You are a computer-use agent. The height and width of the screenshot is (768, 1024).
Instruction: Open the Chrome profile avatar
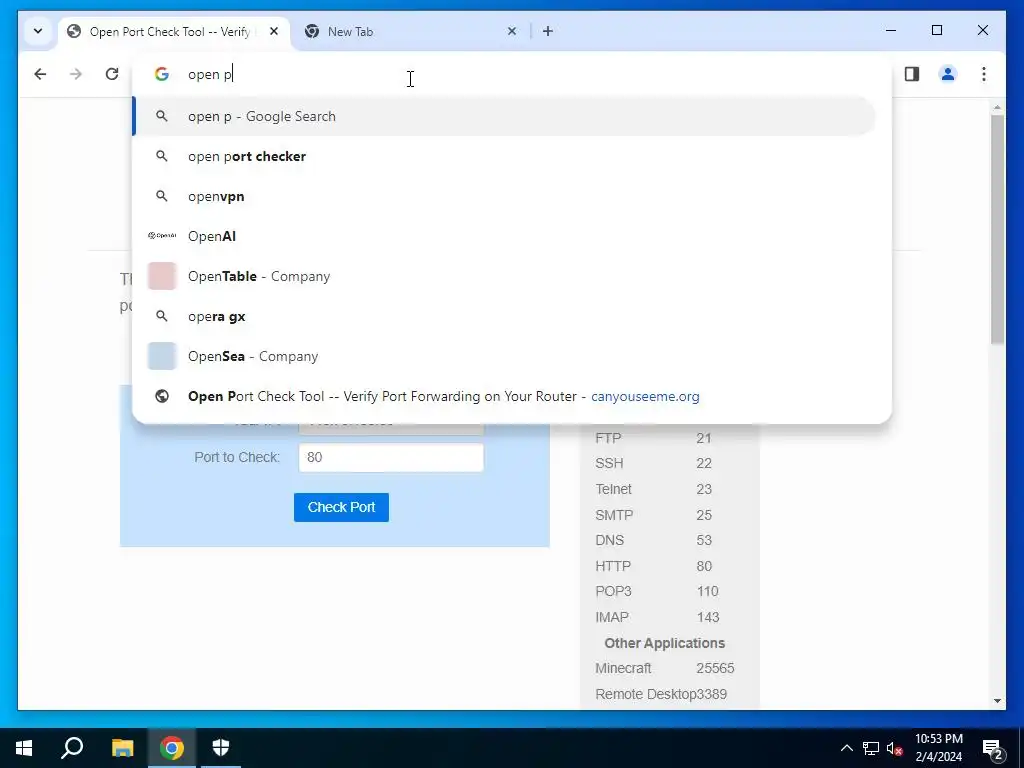pos(948,74)
